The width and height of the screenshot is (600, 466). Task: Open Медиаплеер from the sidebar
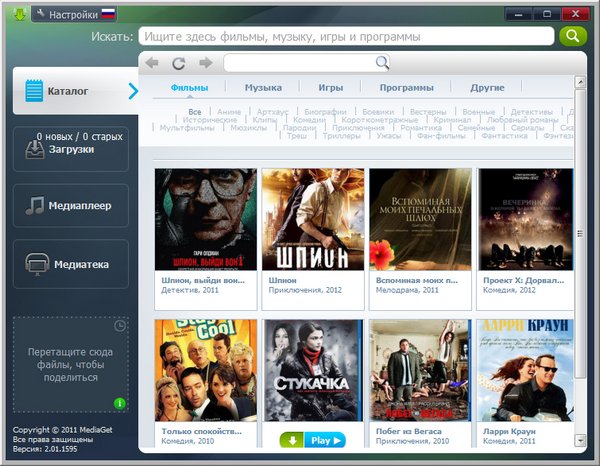(x=71, y=206)
